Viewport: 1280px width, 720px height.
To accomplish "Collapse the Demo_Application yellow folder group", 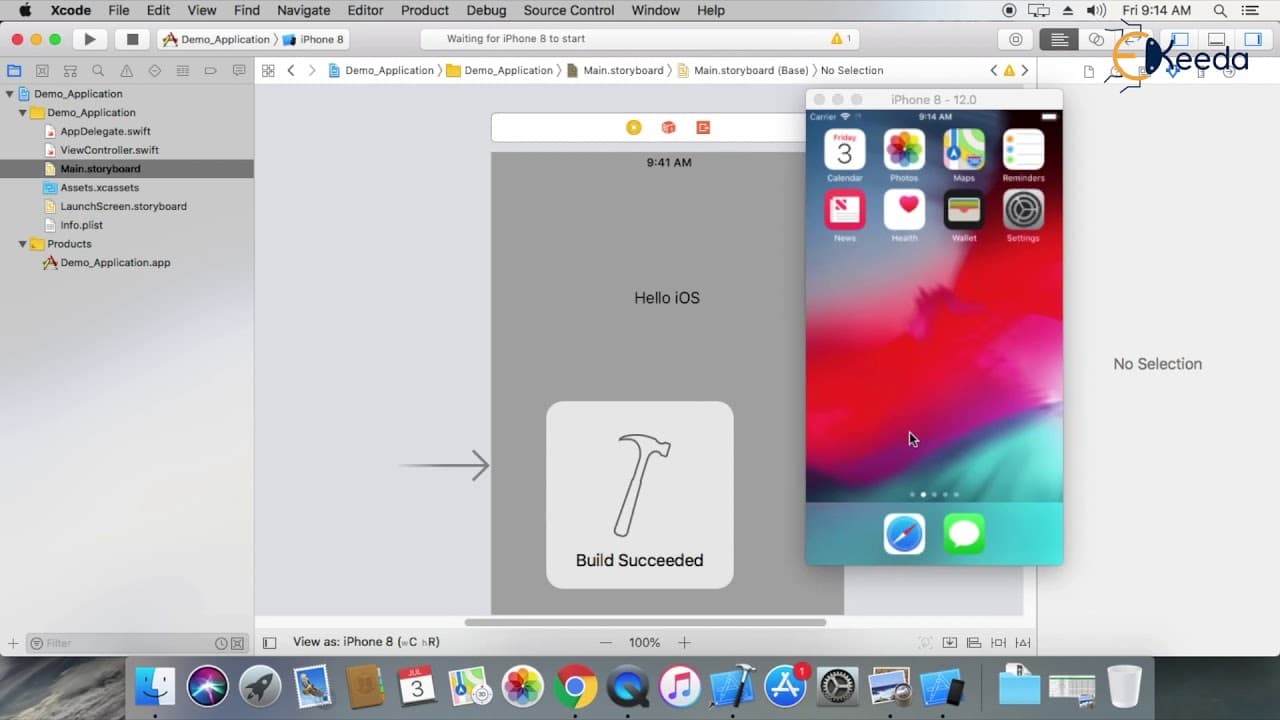I will pyautogui.click(x=23, y=113).
